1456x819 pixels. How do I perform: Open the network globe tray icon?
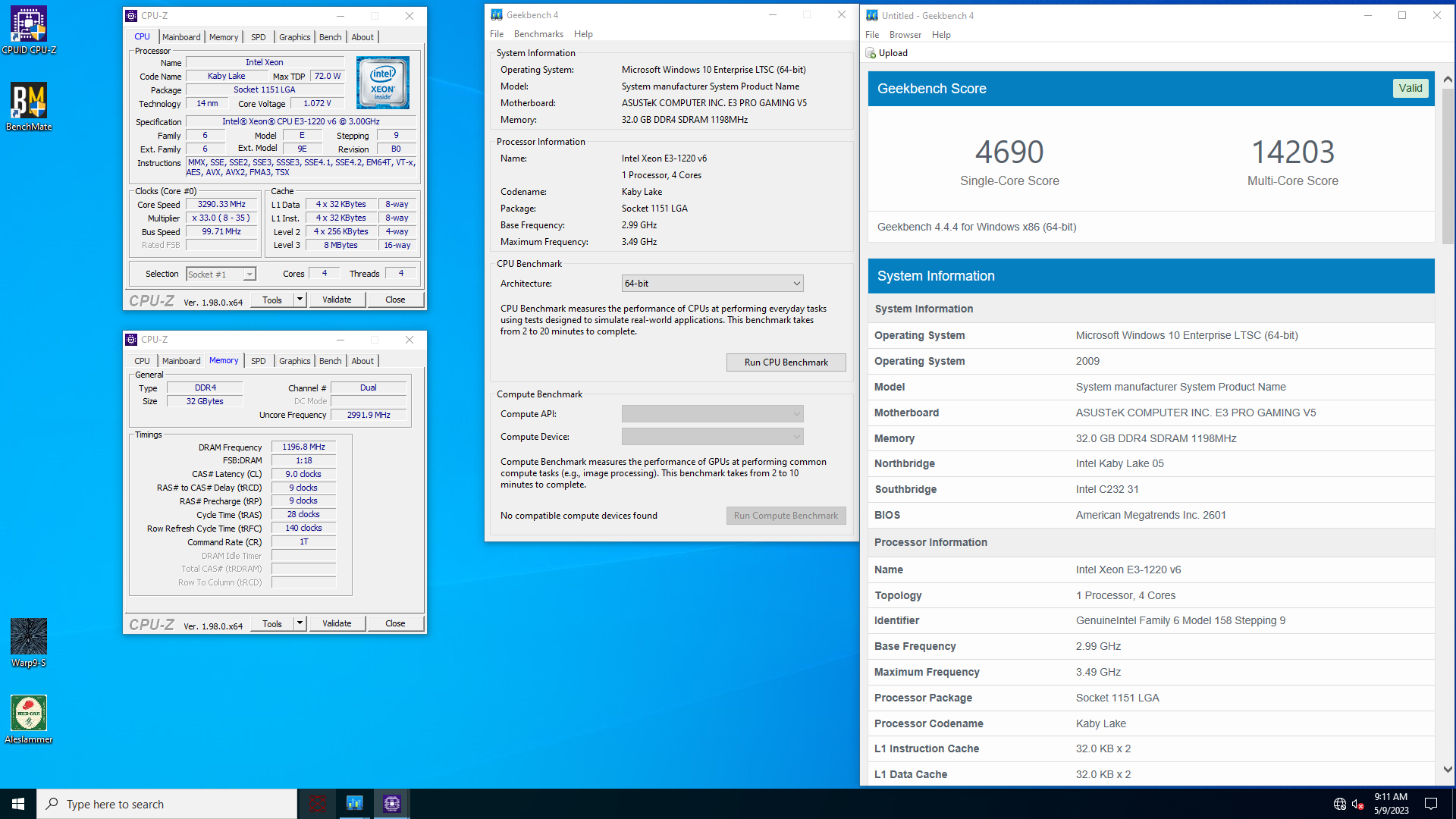[x=1340, y=804]
